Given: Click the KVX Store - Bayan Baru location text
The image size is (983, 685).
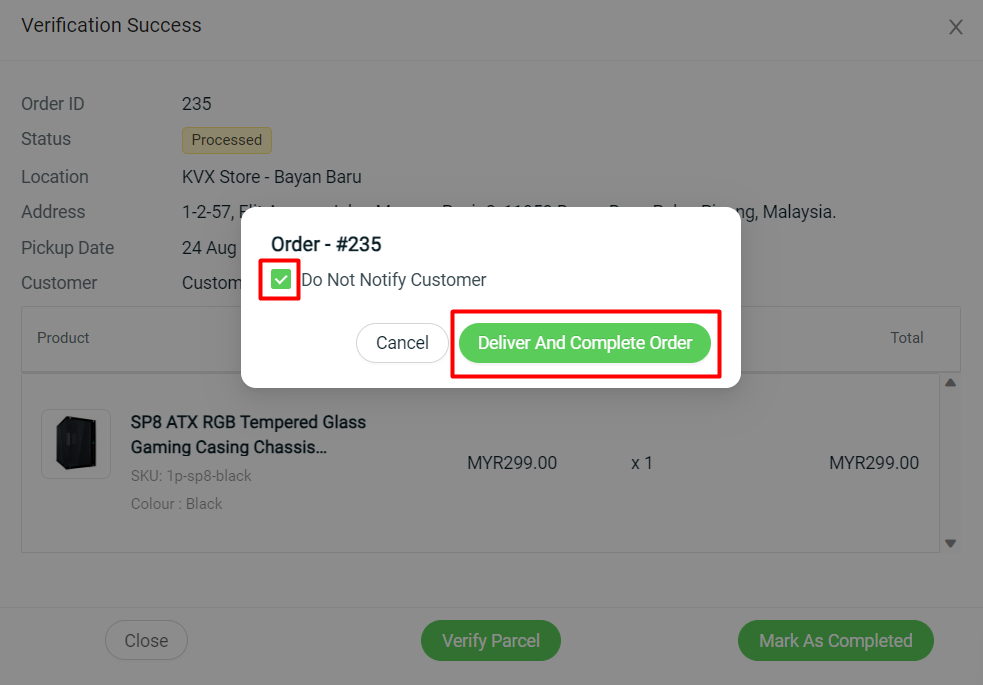Looking at the screenshot, I should click(271, 177).
